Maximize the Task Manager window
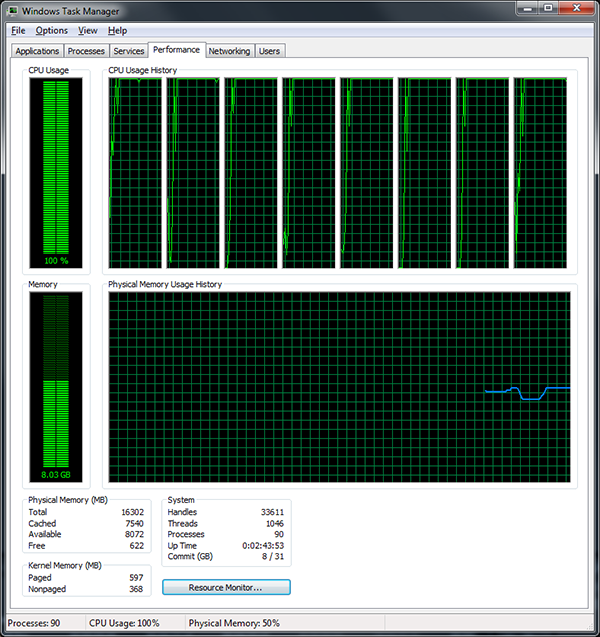Screen dimensions: 600x637 [548, 8]
